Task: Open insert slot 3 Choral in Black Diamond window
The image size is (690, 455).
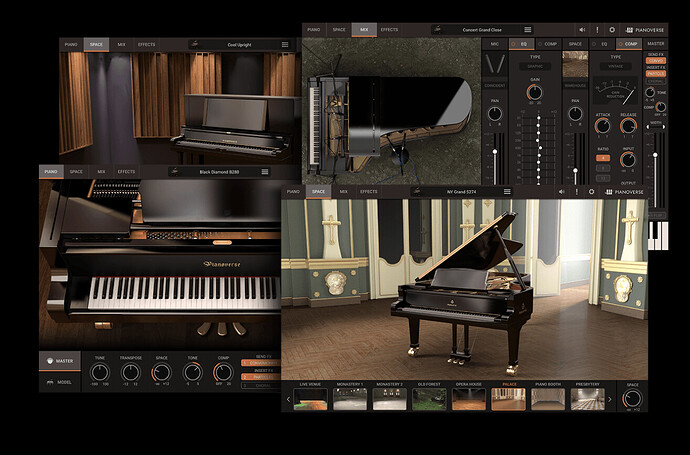Action: pos(261,385)
